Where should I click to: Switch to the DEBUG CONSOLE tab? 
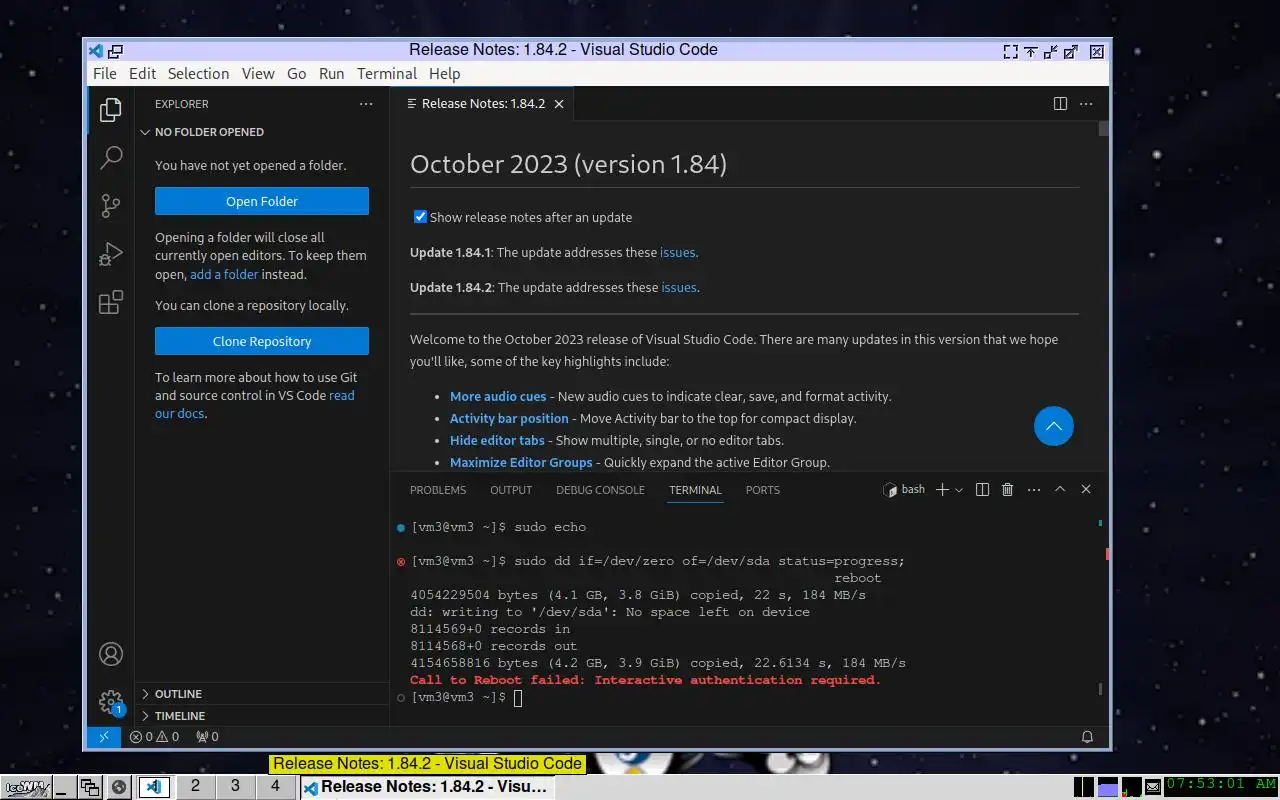[600, 490]
